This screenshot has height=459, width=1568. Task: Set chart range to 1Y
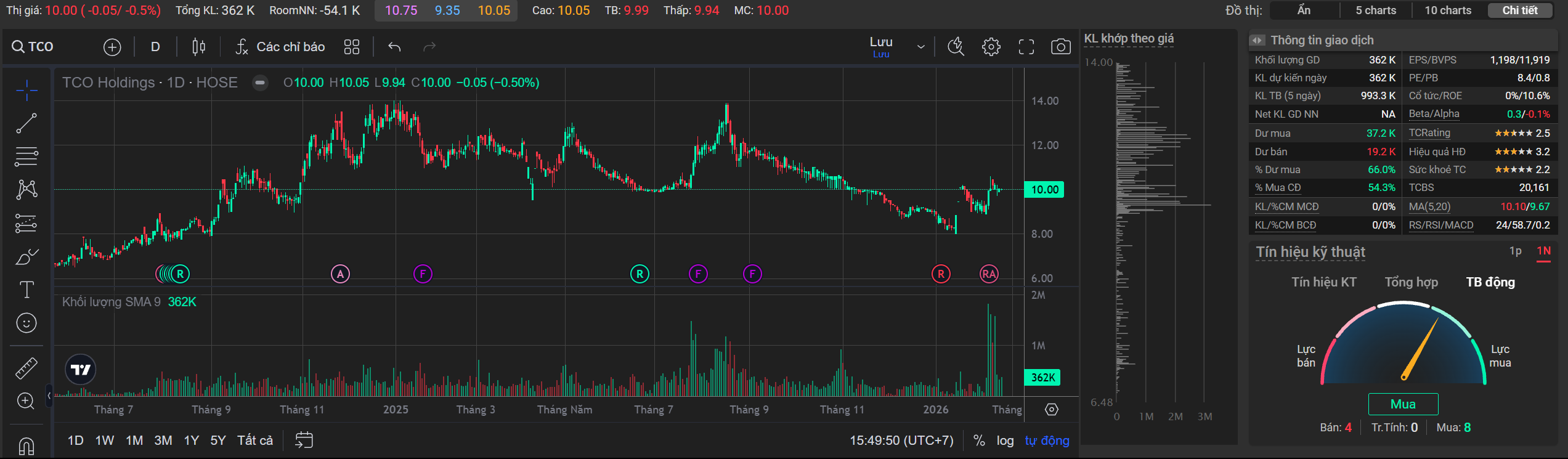point(192,441)
